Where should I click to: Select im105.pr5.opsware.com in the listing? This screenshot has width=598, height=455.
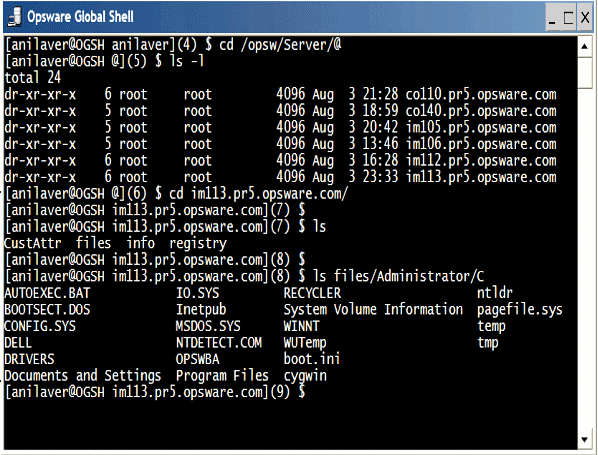click(x=481, y=127)
